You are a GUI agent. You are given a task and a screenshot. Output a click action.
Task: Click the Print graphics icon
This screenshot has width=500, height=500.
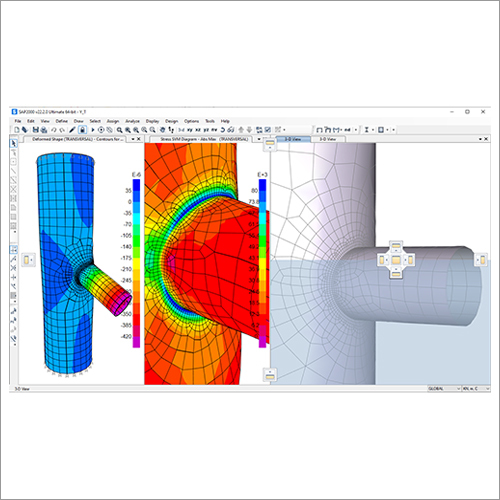coord(43,130)
